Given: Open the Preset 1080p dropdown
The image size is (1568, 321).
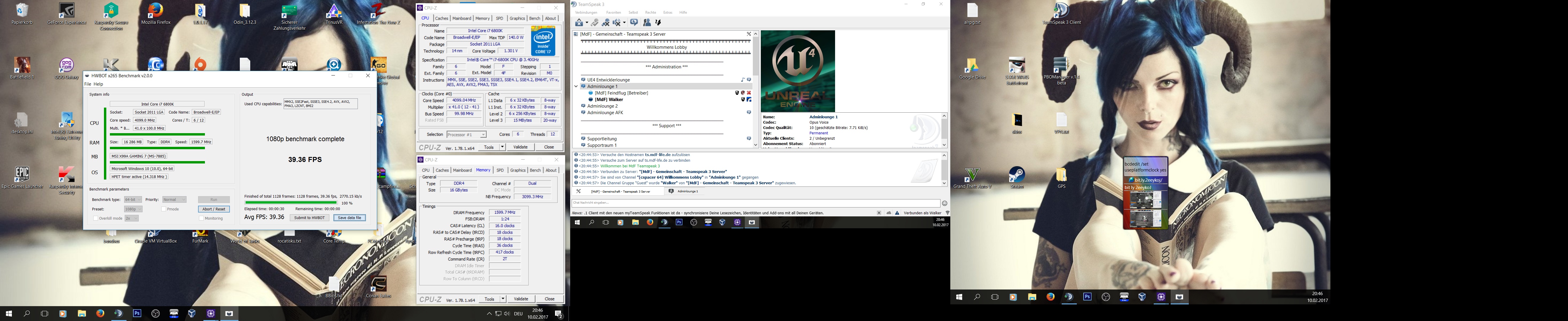Looking at the screenshot, I should click(x=133, y=209).
